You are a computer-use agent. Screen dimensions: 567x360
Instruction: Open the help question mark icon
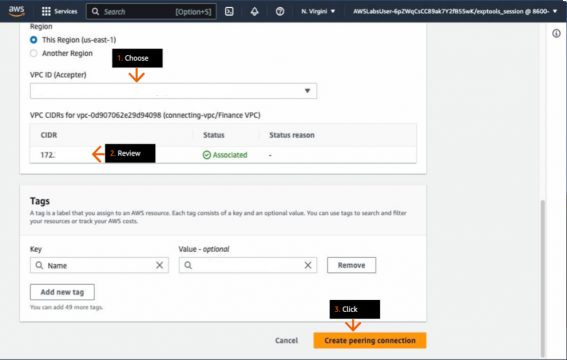pos(280,11)
